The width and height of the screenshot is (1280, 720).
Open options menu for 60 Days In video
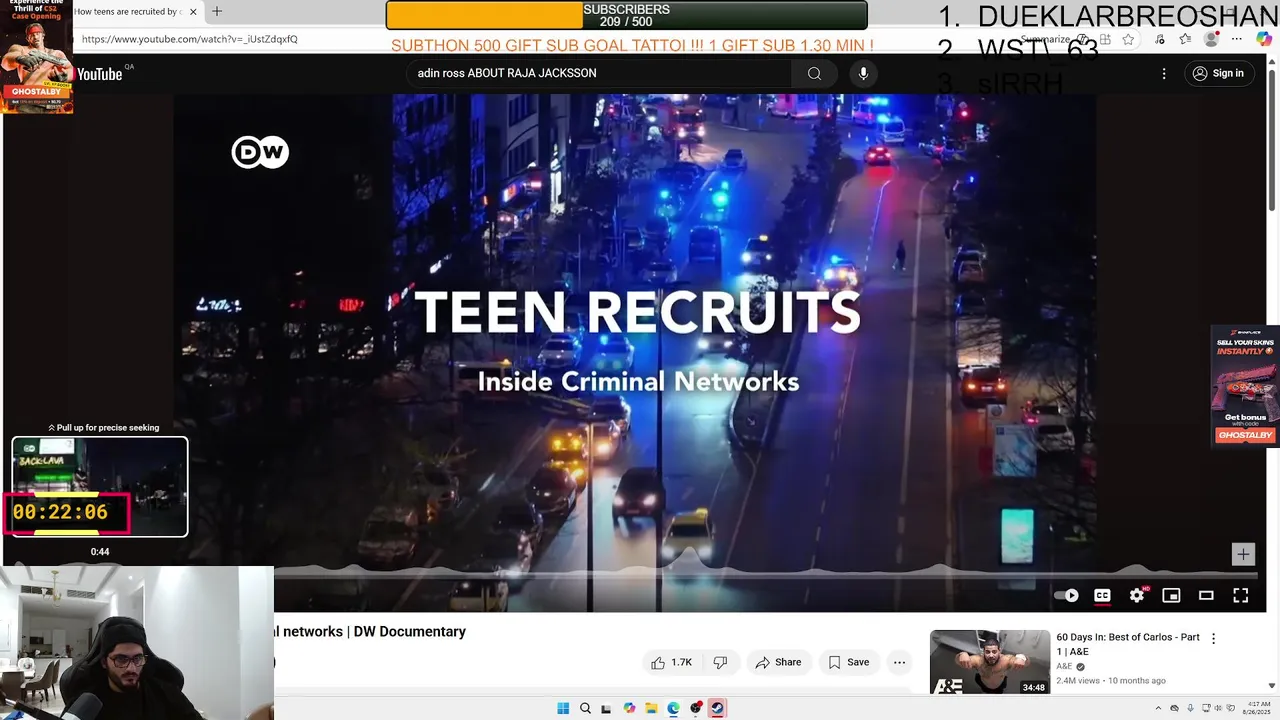pos(1214,638)
